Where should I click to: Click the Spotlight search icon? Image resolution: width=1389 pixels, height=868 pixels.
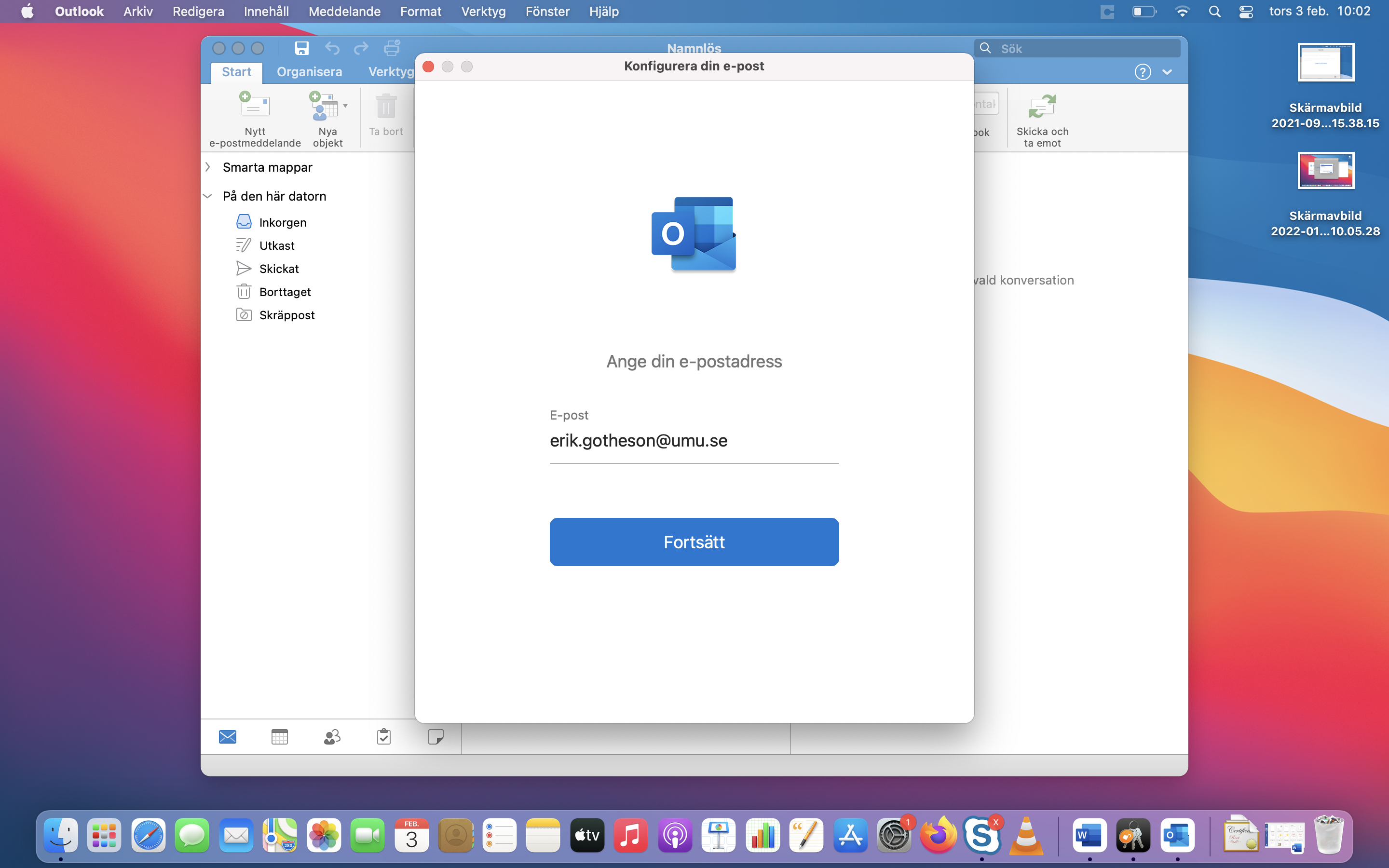1214,12
